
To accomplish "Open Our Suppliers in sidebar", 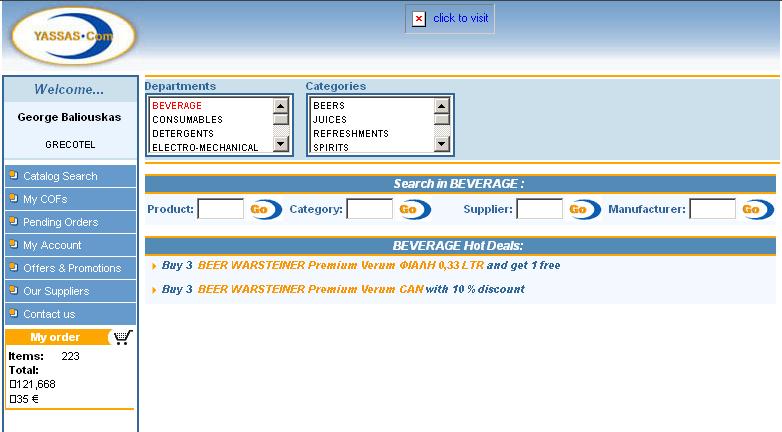I will (x=70, y=291).
